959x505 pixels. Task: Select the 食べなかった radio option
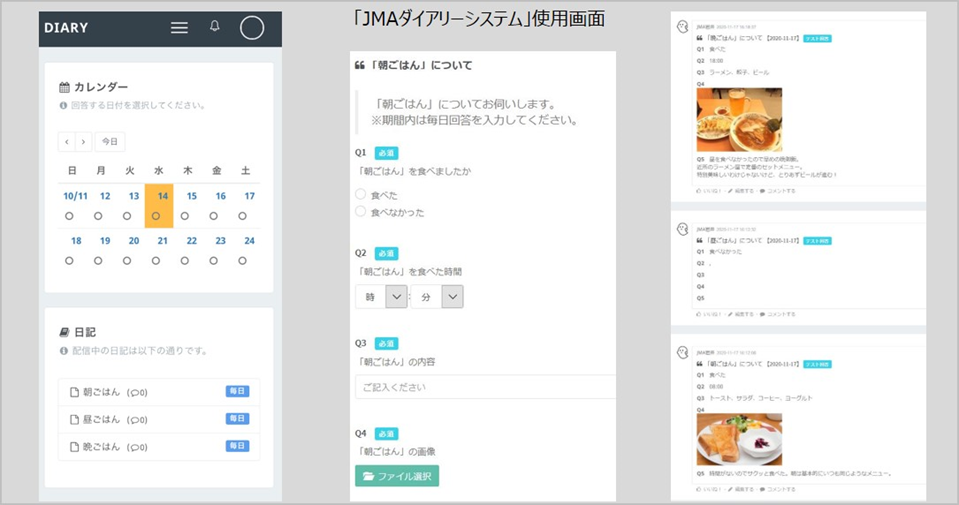(361, 212)
